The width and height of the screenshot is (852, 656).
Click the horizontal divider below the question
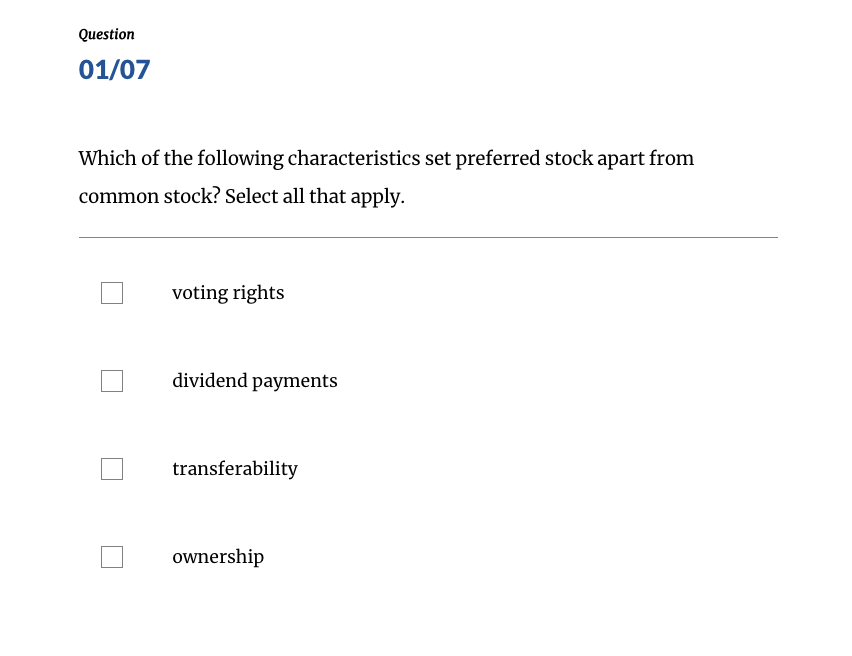[428, 236]
